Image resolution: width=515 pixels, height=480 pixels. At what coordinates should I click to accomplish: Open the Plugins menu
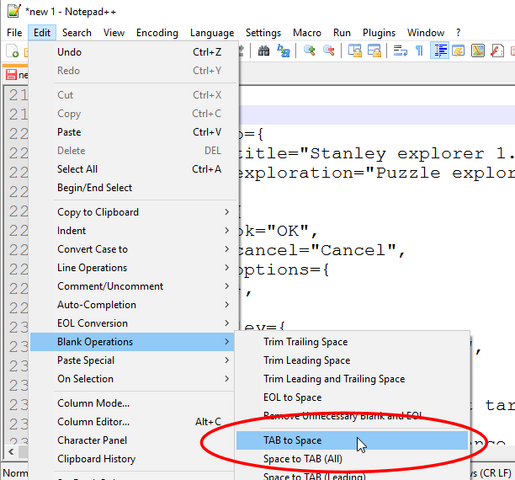(379, 33)
